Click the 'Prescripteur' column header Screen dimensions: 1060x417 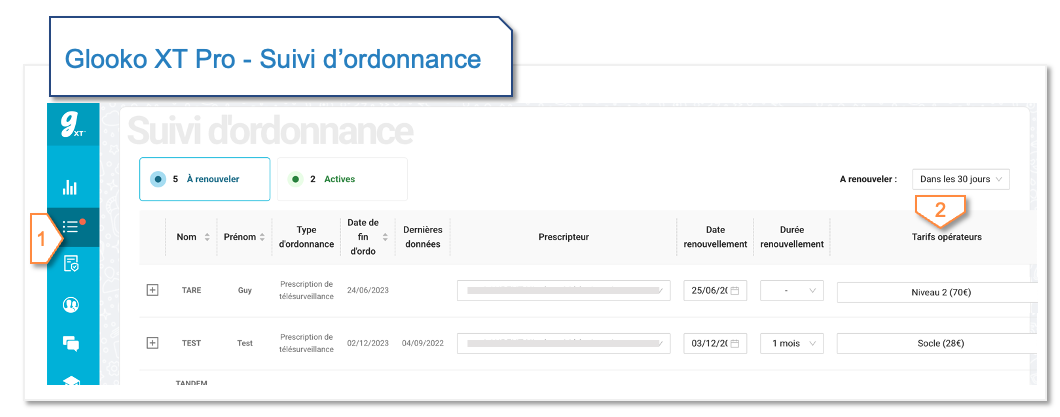pyautogui.click(x=564, y=237)
